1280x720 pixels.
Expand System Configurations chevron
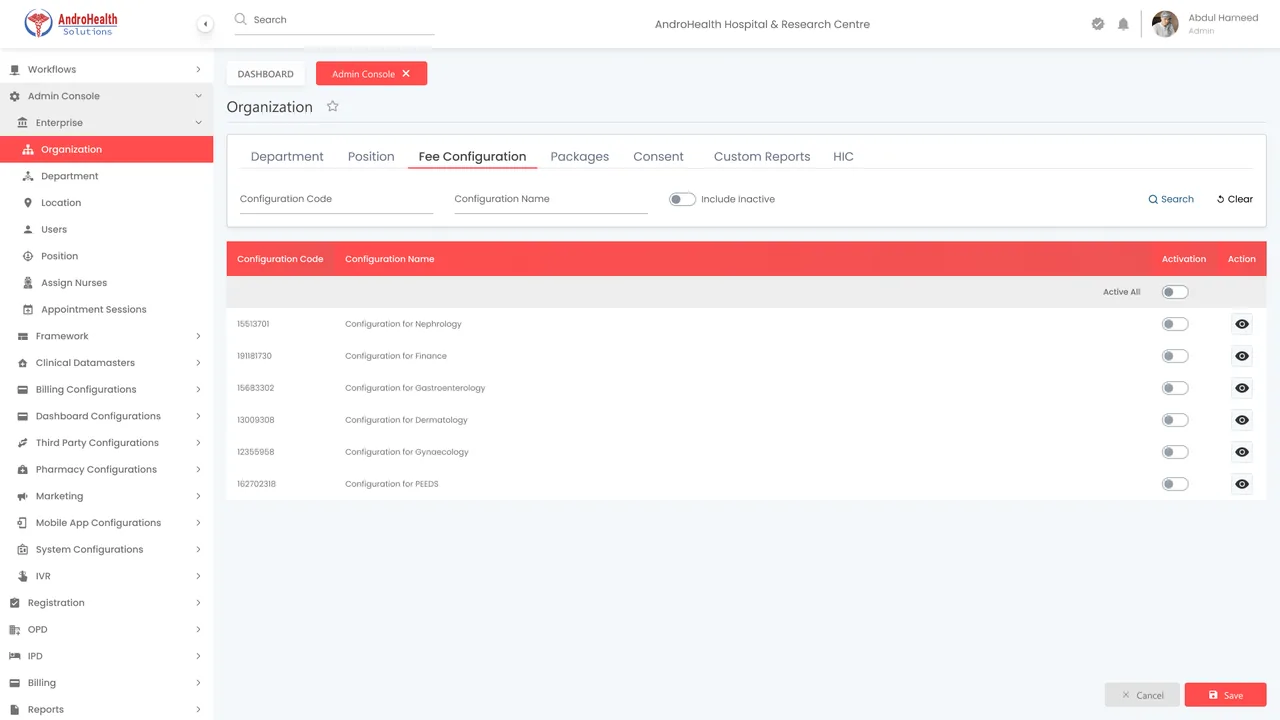point(198,549)
